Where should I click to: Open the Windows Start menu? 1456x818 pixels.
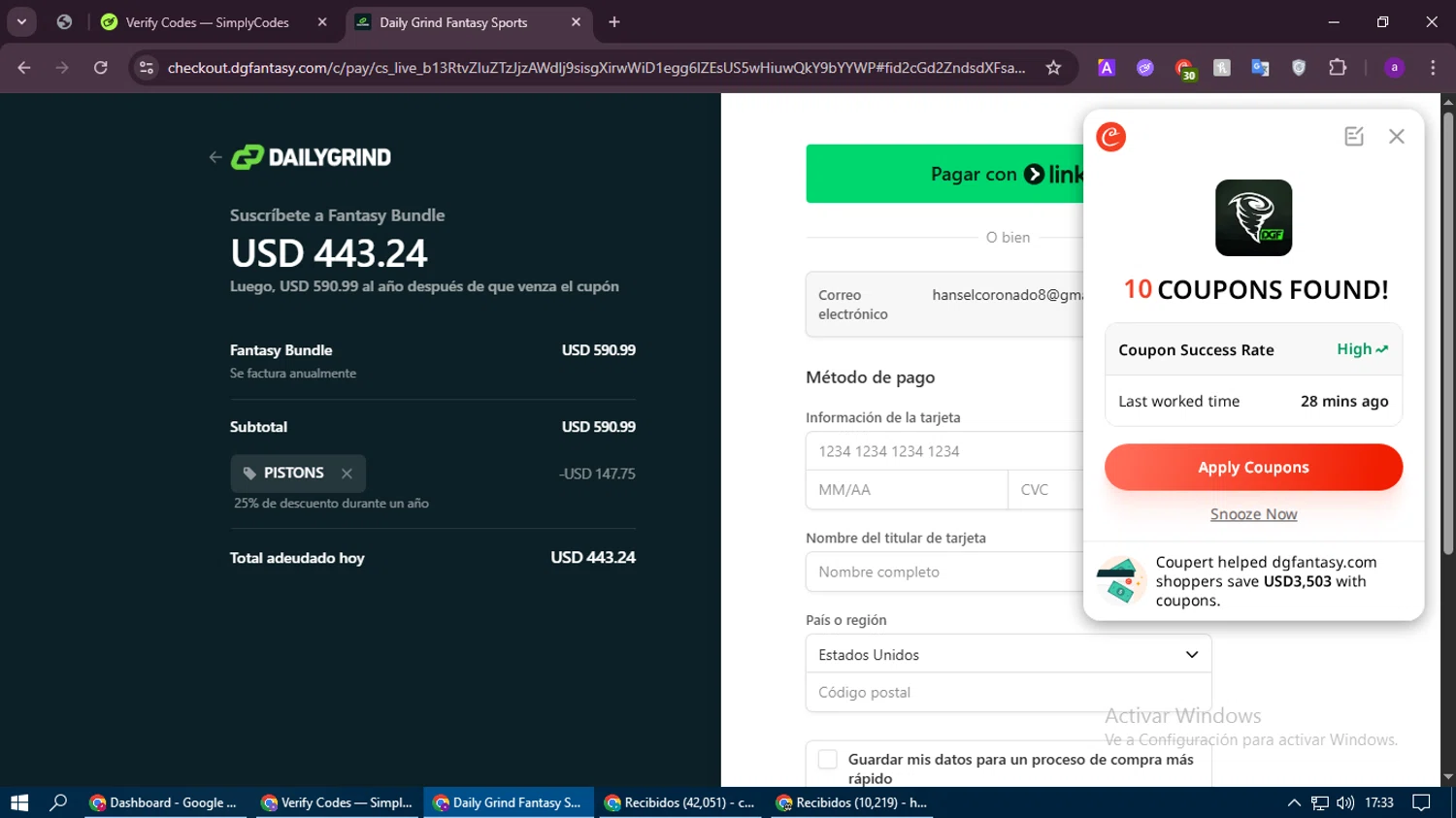[19, 802]
